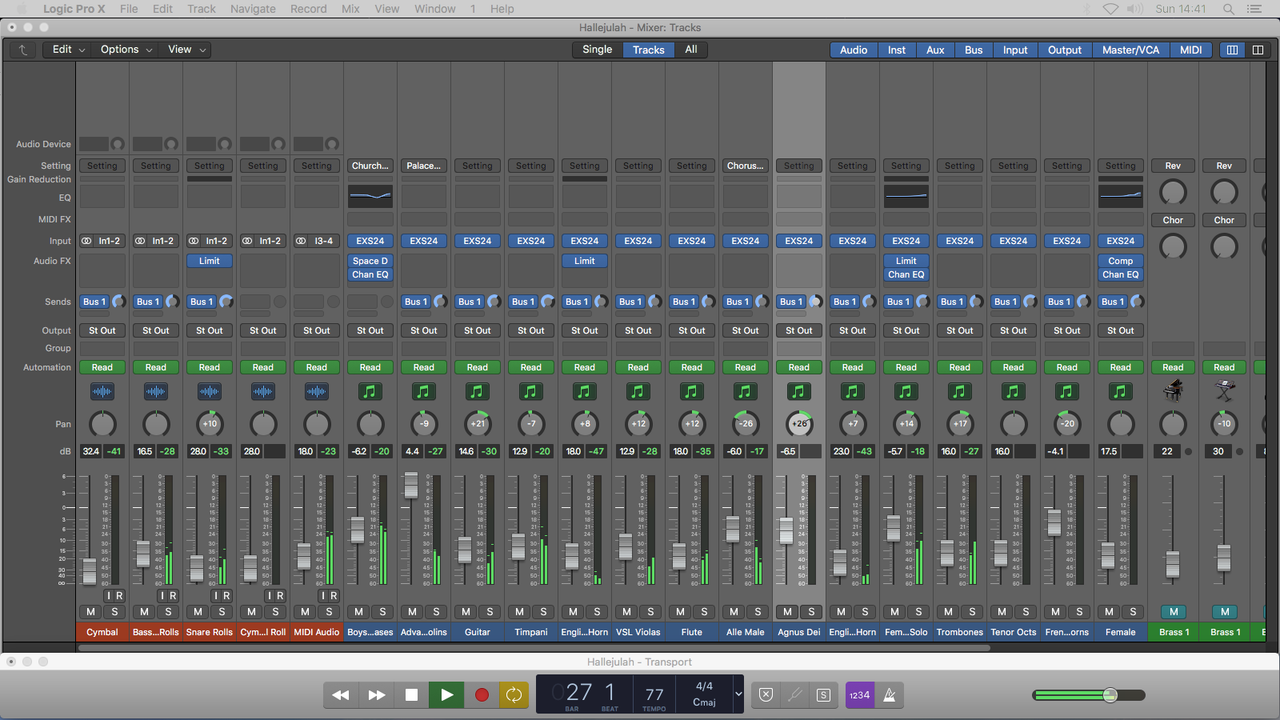Open the EQ thumbnail on Boys...ases strip
1280x720 pixels.
point(370,196)
